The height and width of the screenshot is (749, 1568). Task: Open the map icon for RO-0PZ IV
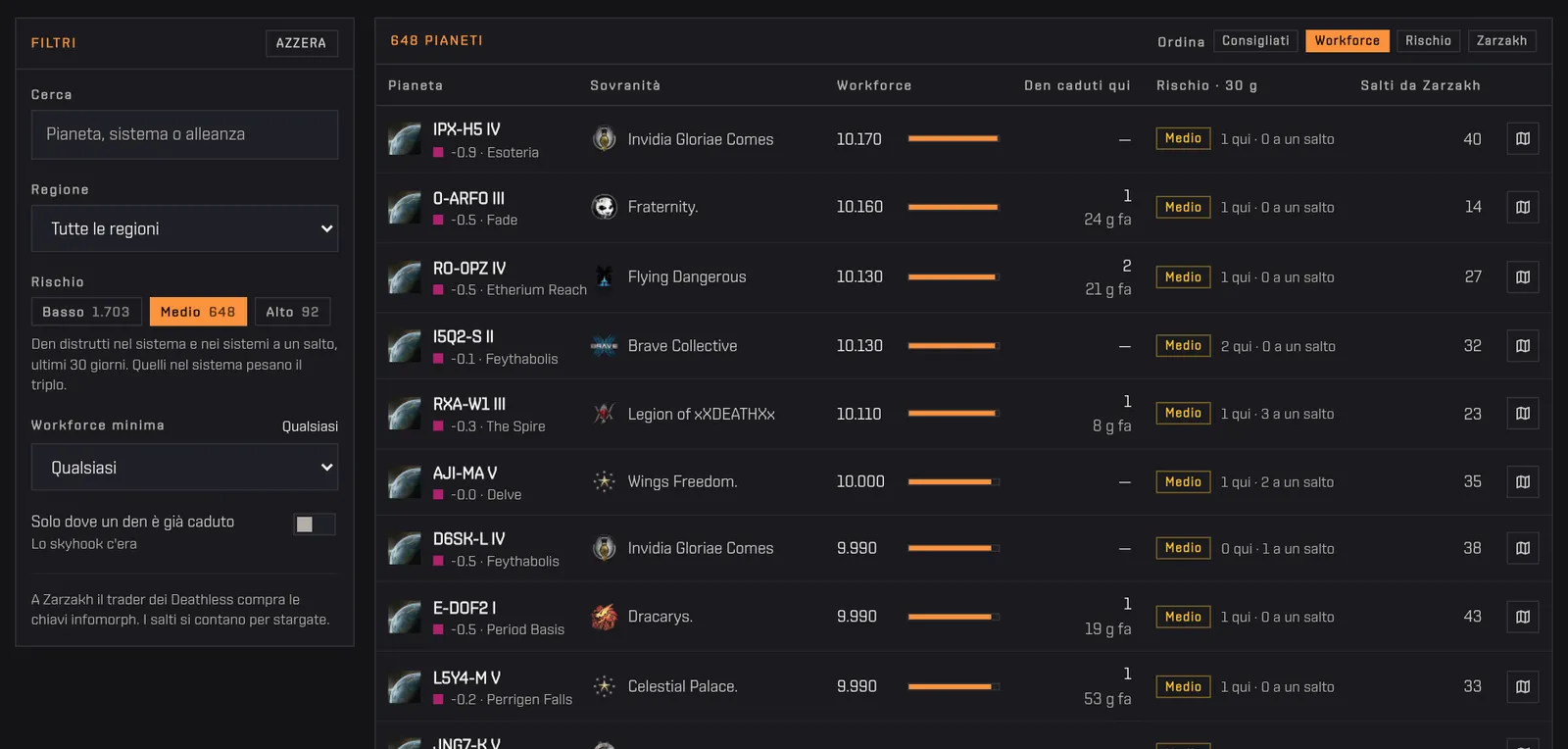pos(1522,277)
